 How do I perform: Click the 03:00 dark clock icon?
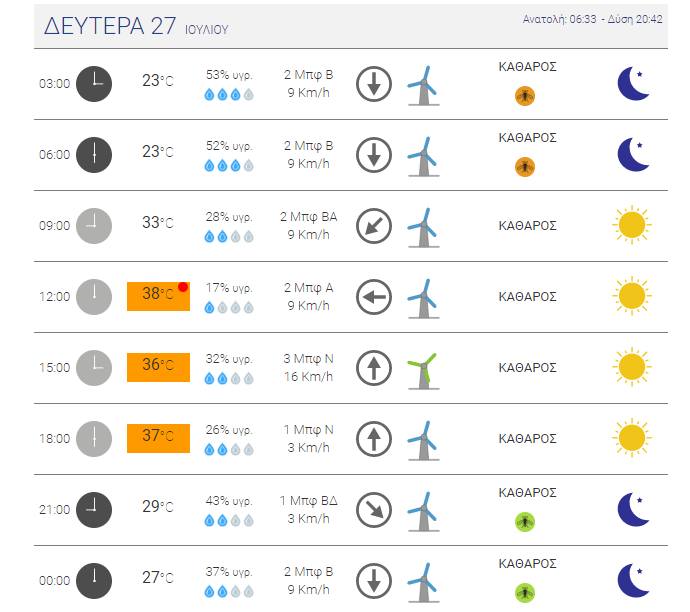[x=94, y=84]
